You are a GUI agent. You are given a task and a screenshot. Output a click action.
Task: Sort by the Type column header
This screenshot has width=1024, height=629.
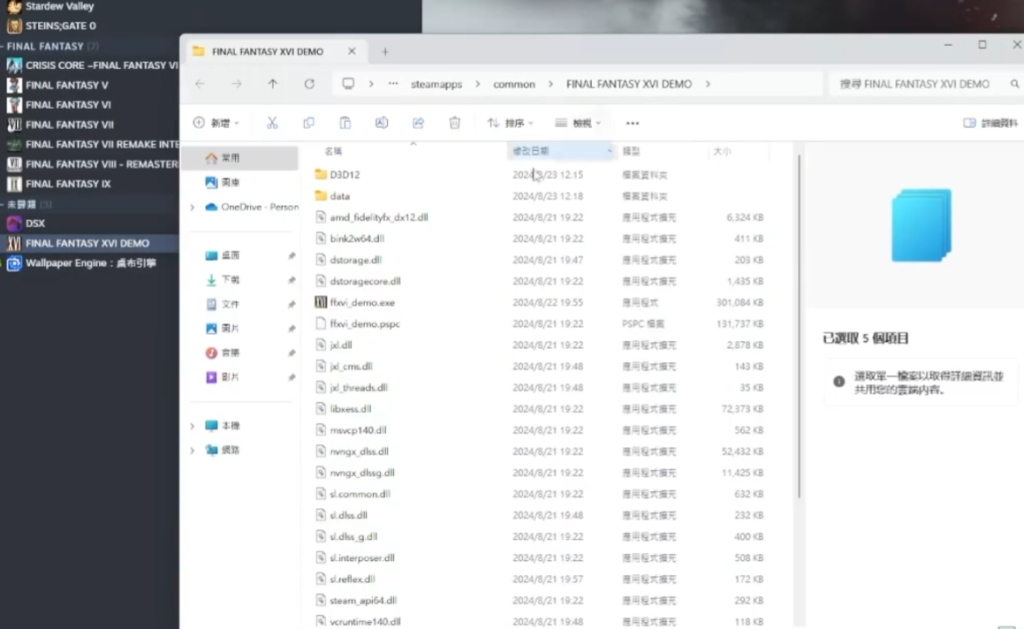(x=631, y=151)
